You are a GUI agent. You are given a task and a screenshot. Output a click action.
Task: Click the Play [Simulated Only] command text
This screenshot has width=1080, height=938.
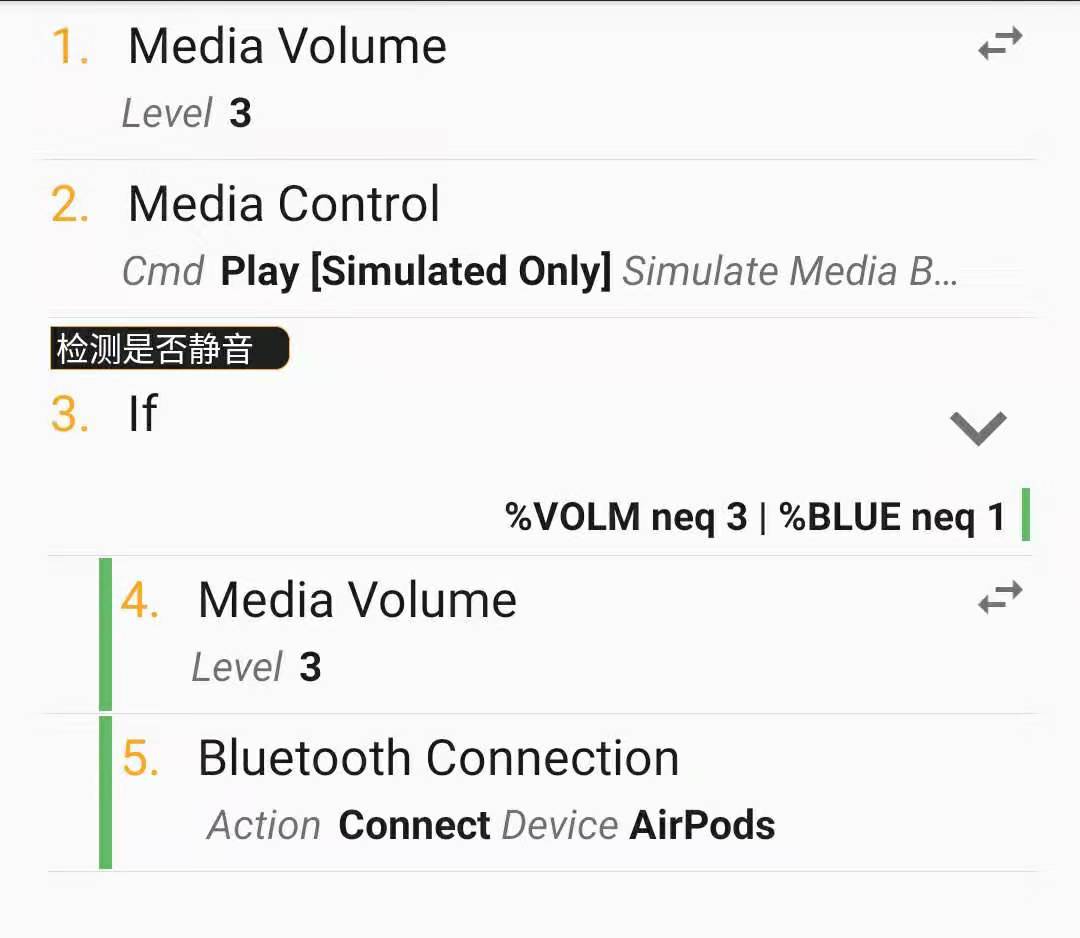pyautogui.click(x=415, y=272)
